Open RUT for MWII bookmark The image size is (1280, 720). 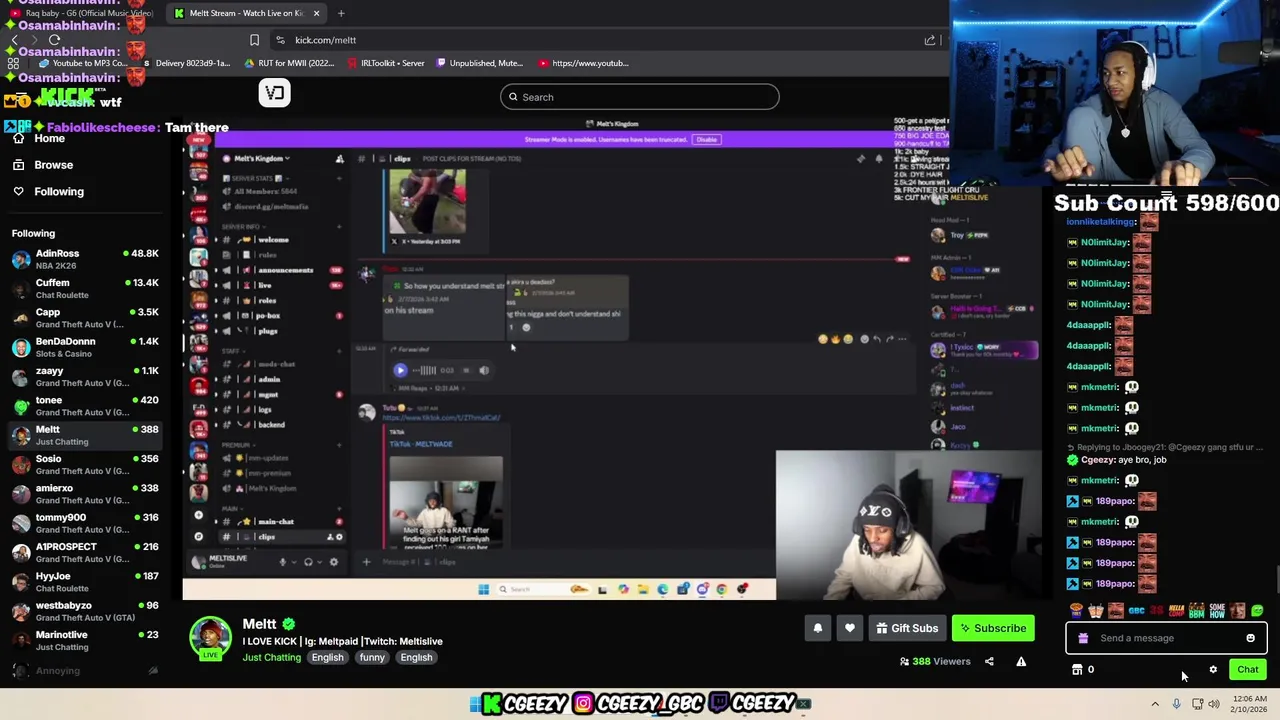(290, 63)
